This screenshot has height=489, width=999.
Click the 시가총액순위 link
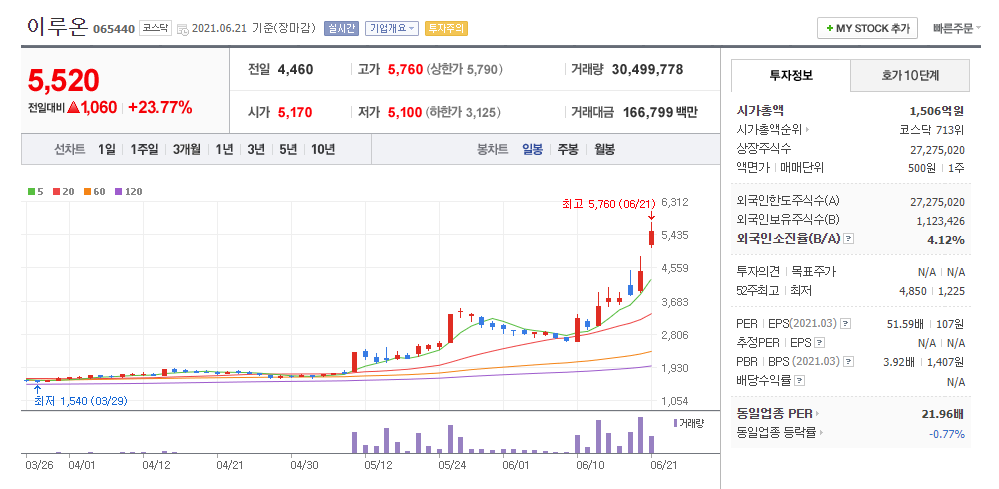coord(770,131)
